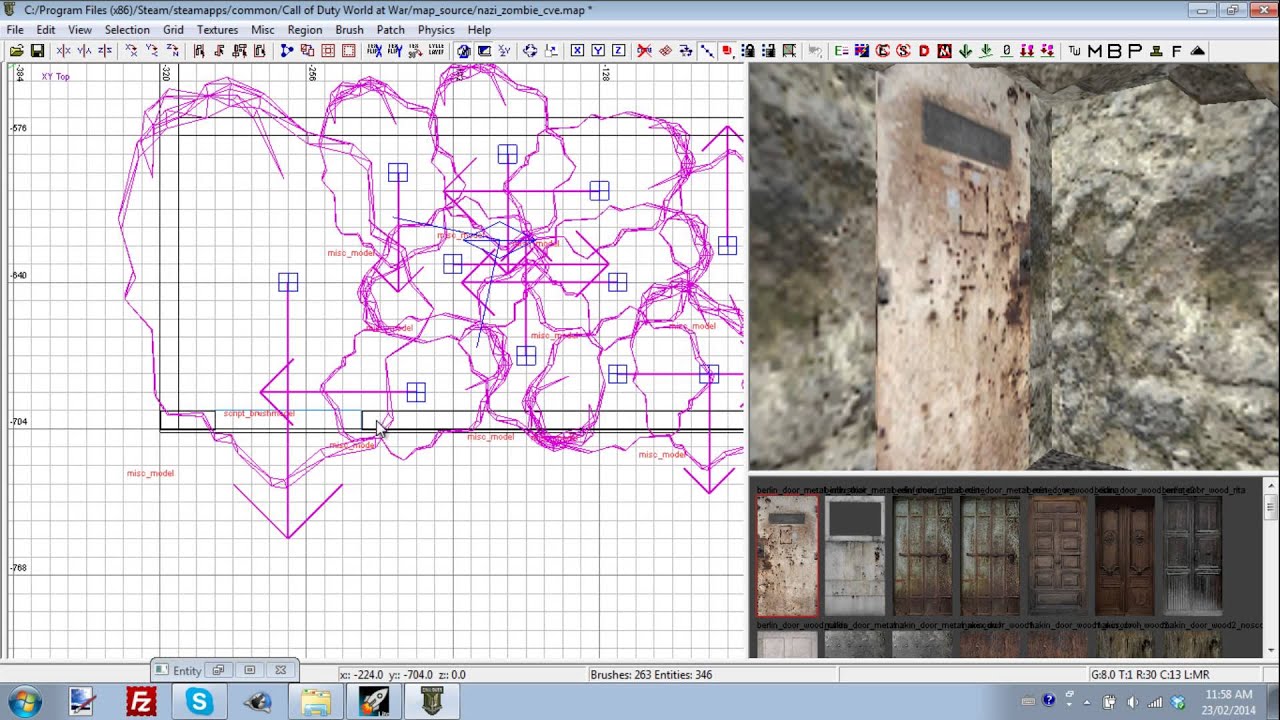Screen dimensions: 1280x720
Task: Click the Tex rotate 90 toolbar icon
Action: [x=415, y=51]
